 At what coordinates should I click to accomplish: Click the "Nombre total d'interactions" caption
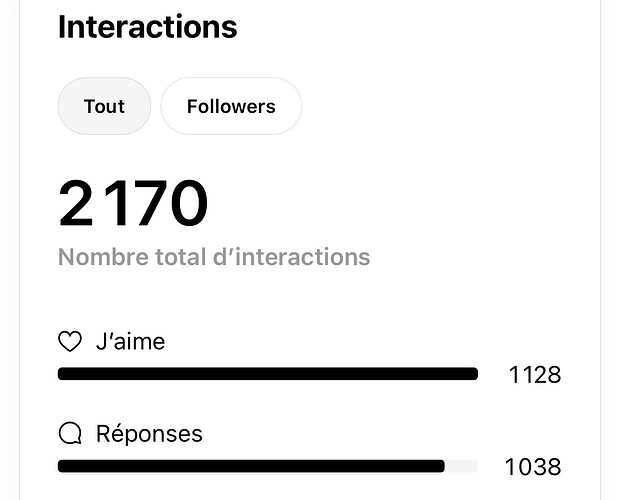point(213,257)
